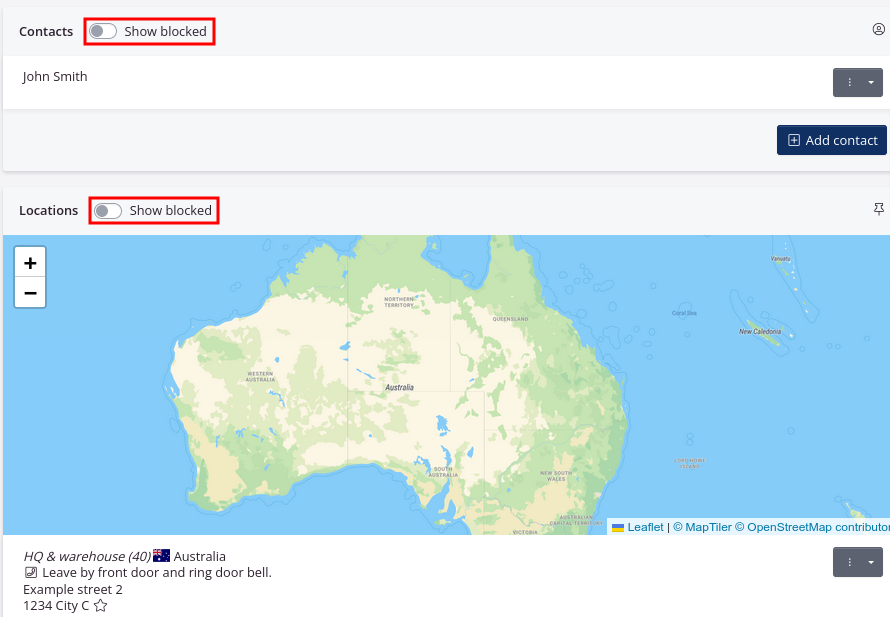Click the plus icon inside Add contact

pos(795,140)
